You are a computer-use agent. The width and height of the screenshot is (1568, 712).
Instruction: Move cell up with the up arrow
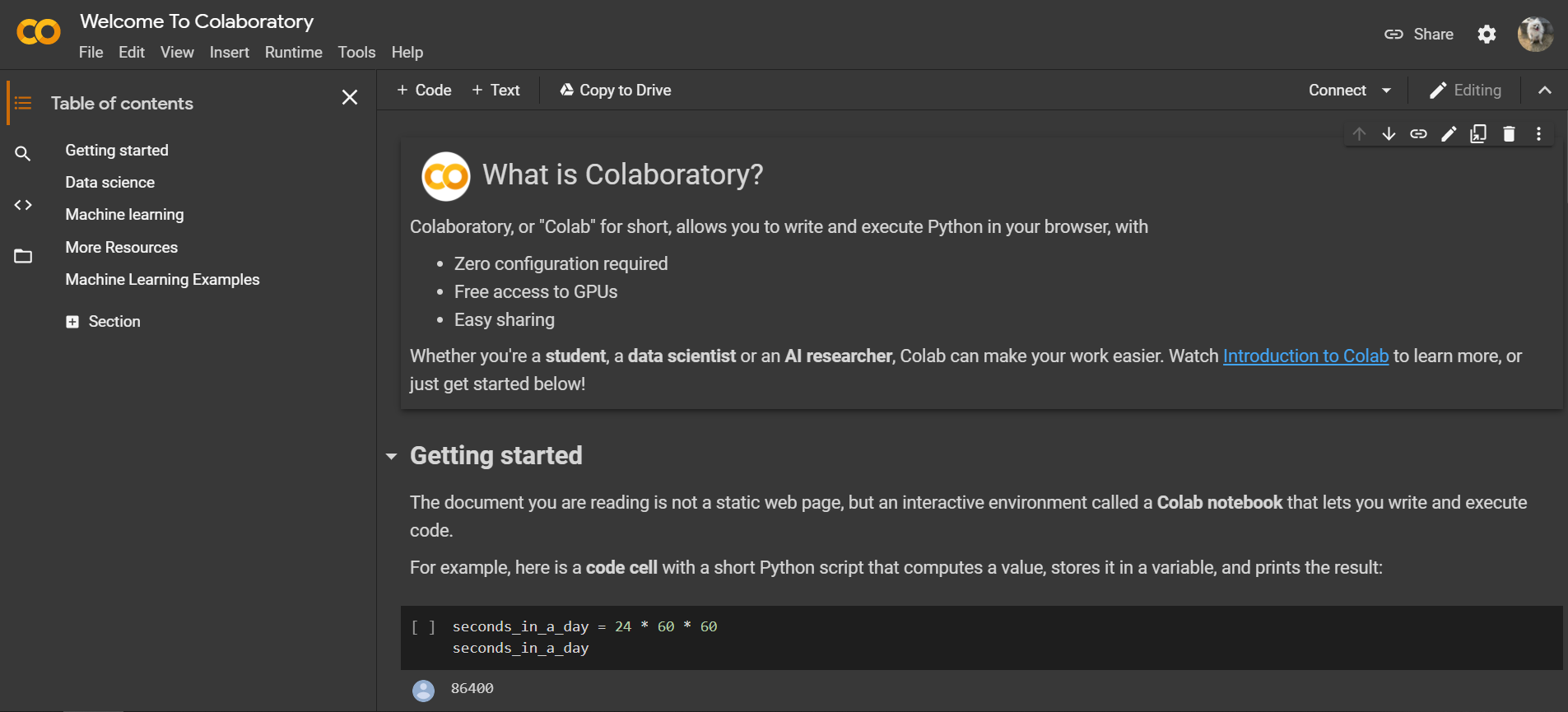(1359, 134)
